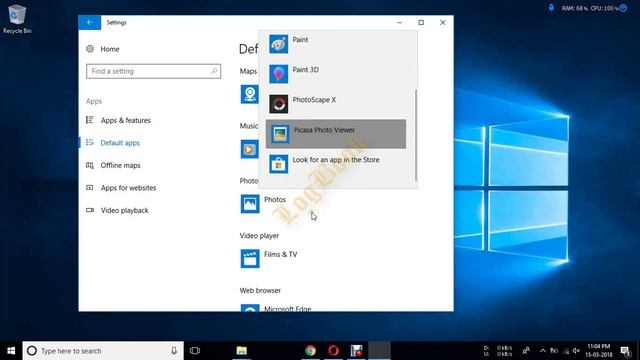Click Look for an app in the Store
The height and width of the screenshot is (360, 640).
coord(336,164)
